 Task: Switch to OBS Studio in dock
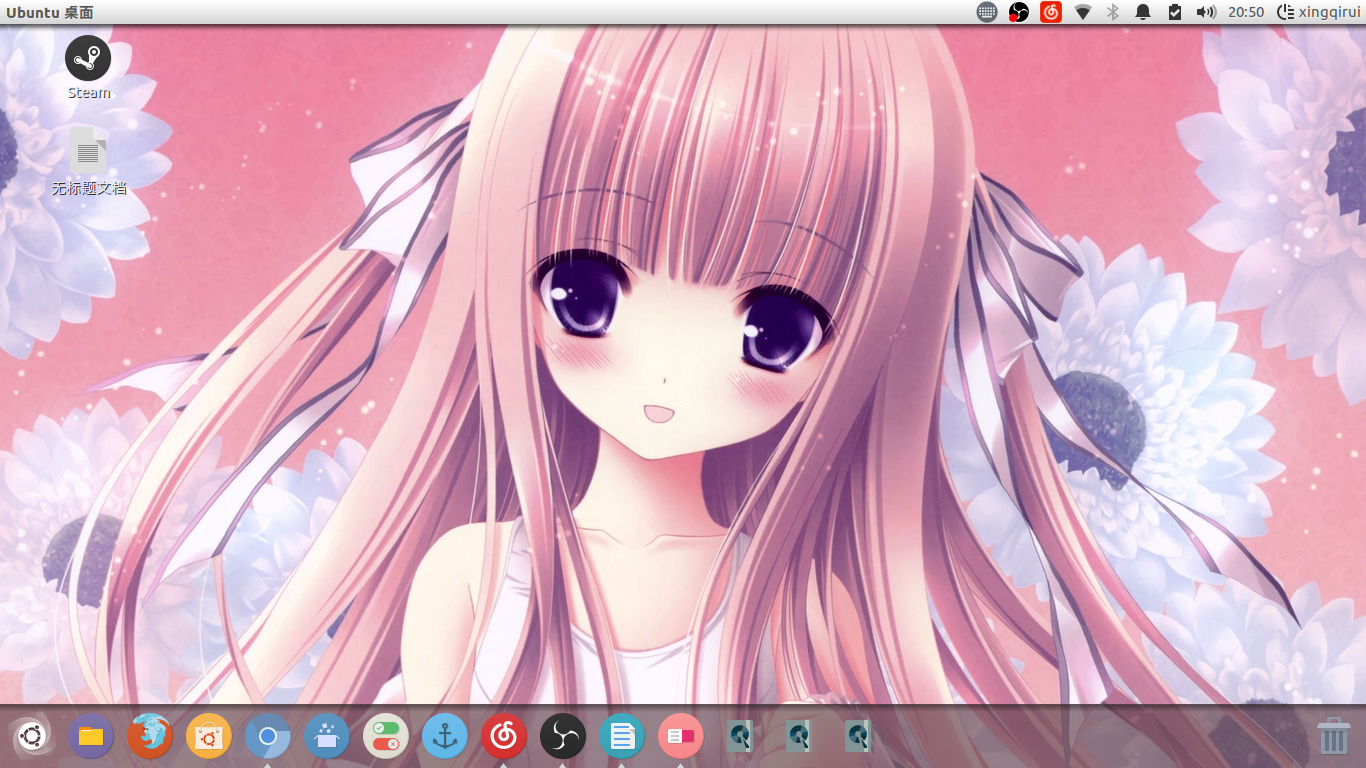coord(563,737)
